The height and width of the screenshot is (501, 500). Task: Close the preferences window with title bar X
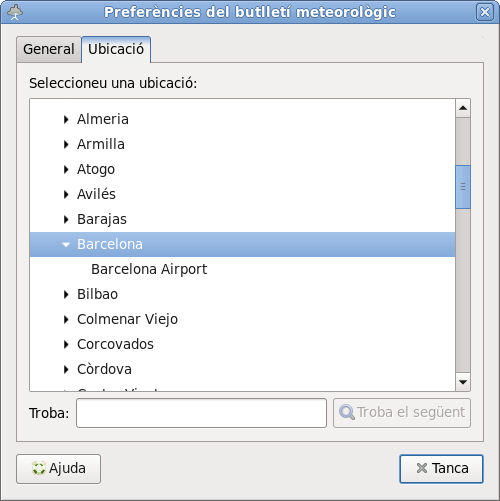point(485,12)
